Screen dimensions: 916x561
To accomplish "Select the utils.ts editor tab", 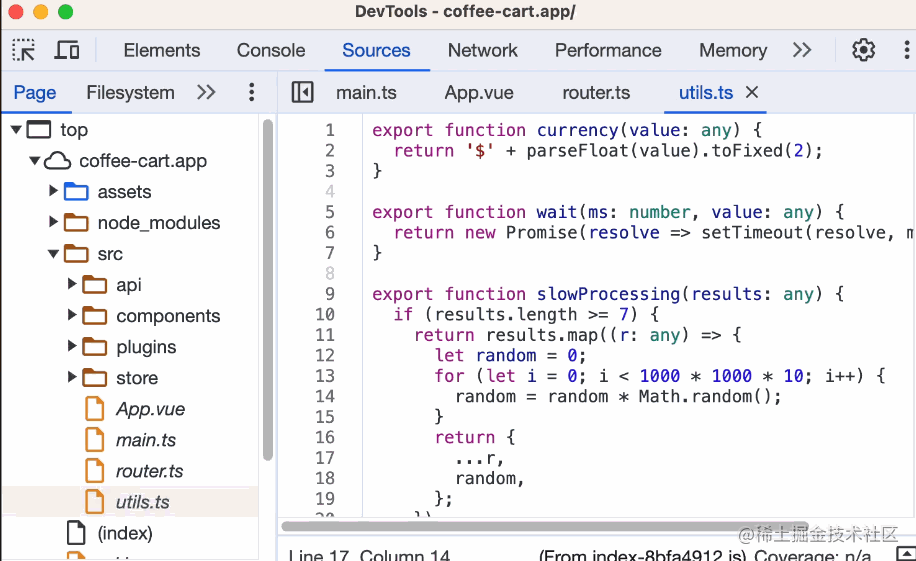I will pyautogui.click(x=706, y=92).
